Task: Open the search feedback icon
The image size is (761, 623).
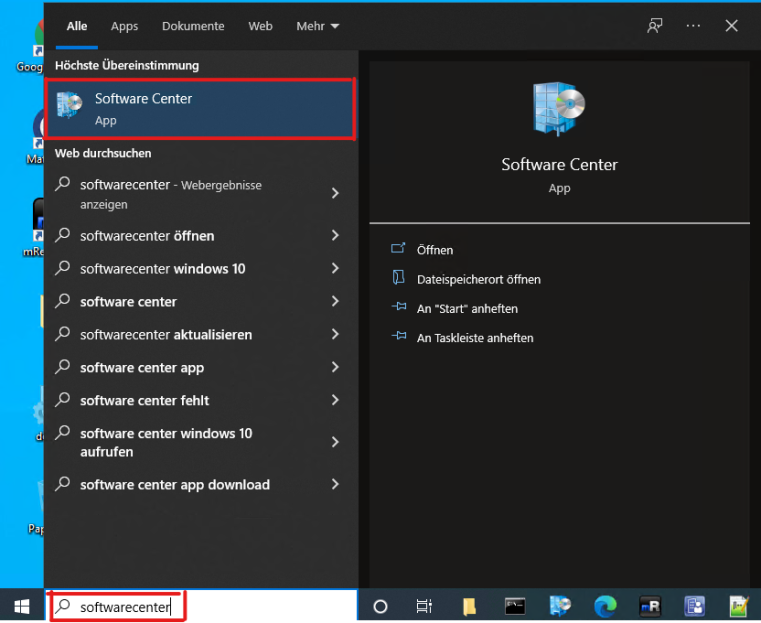Action: click(655, 26)
